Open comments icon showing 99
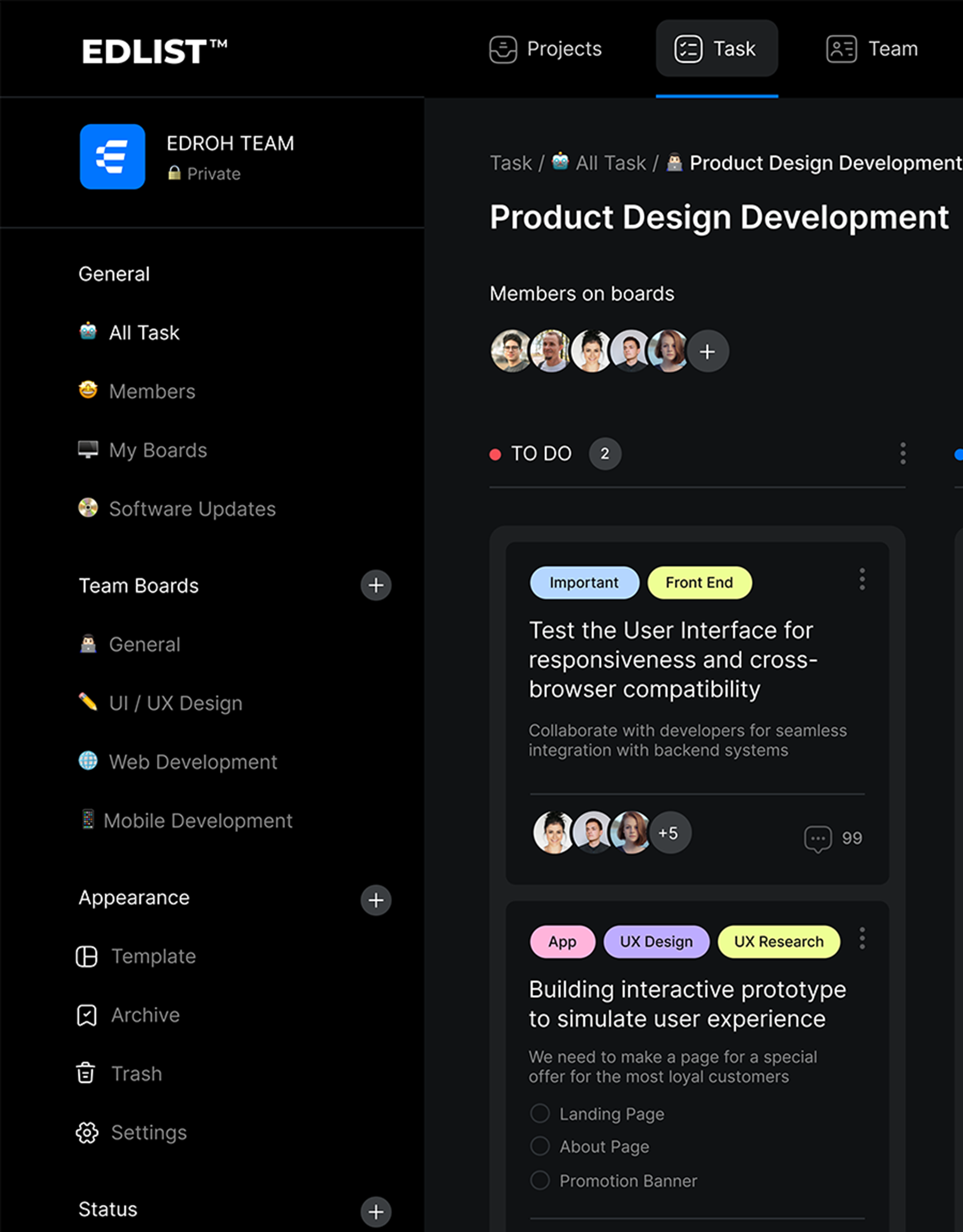The width and height of the screenshot is (963, 1232). [x=817, y=838]
